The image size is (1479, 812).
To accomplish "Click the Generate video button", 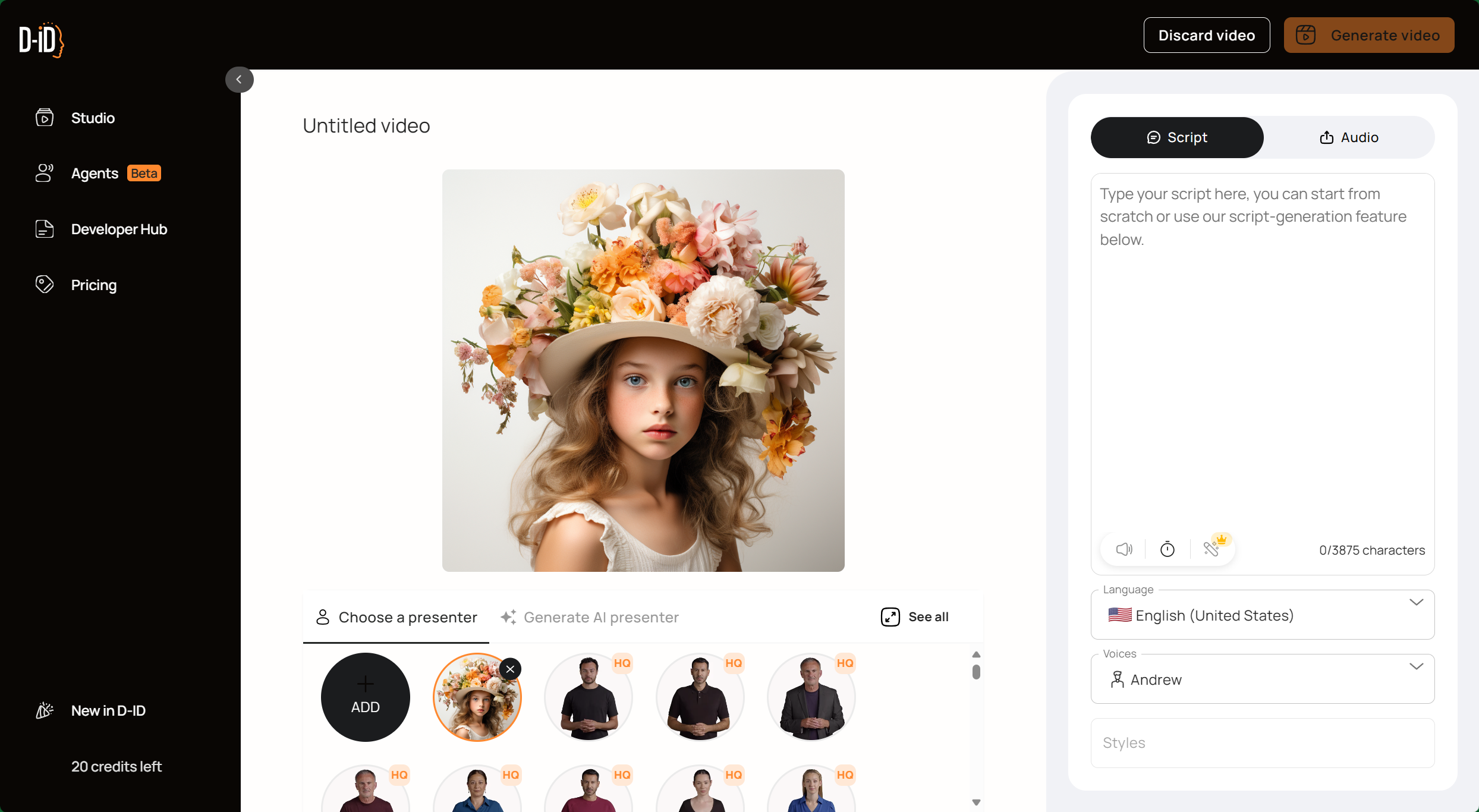I will (1368, 35).
